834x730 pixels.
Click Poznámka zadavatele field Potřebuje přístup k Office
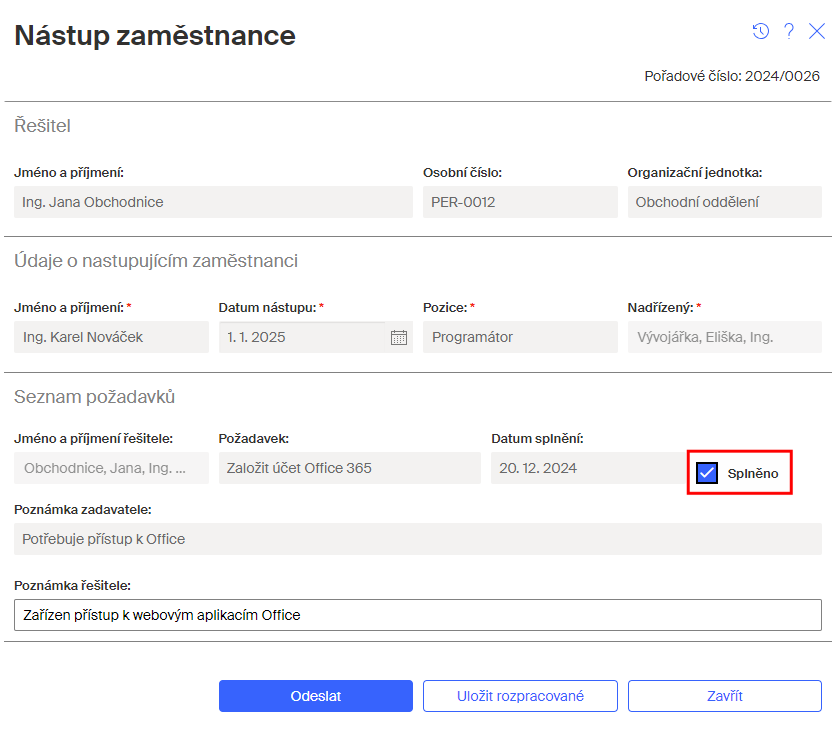click(418, 539)
